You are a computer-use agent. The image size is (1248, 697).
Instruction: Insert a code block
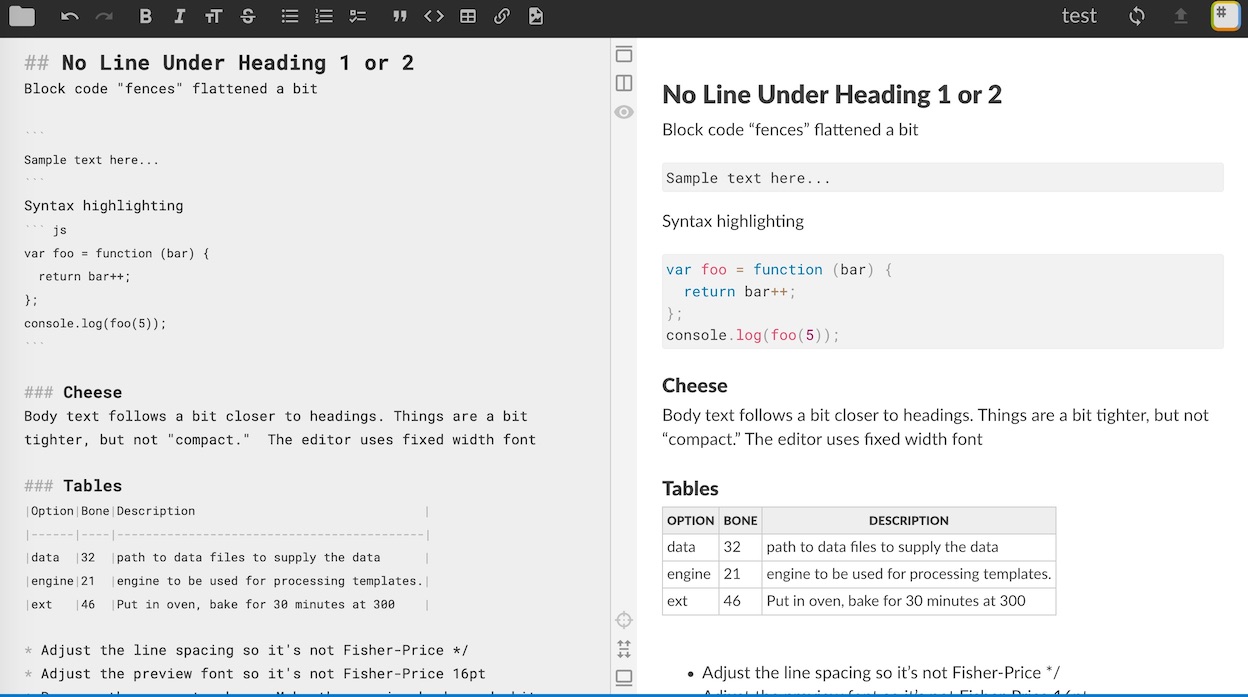[x=433, y=16]
